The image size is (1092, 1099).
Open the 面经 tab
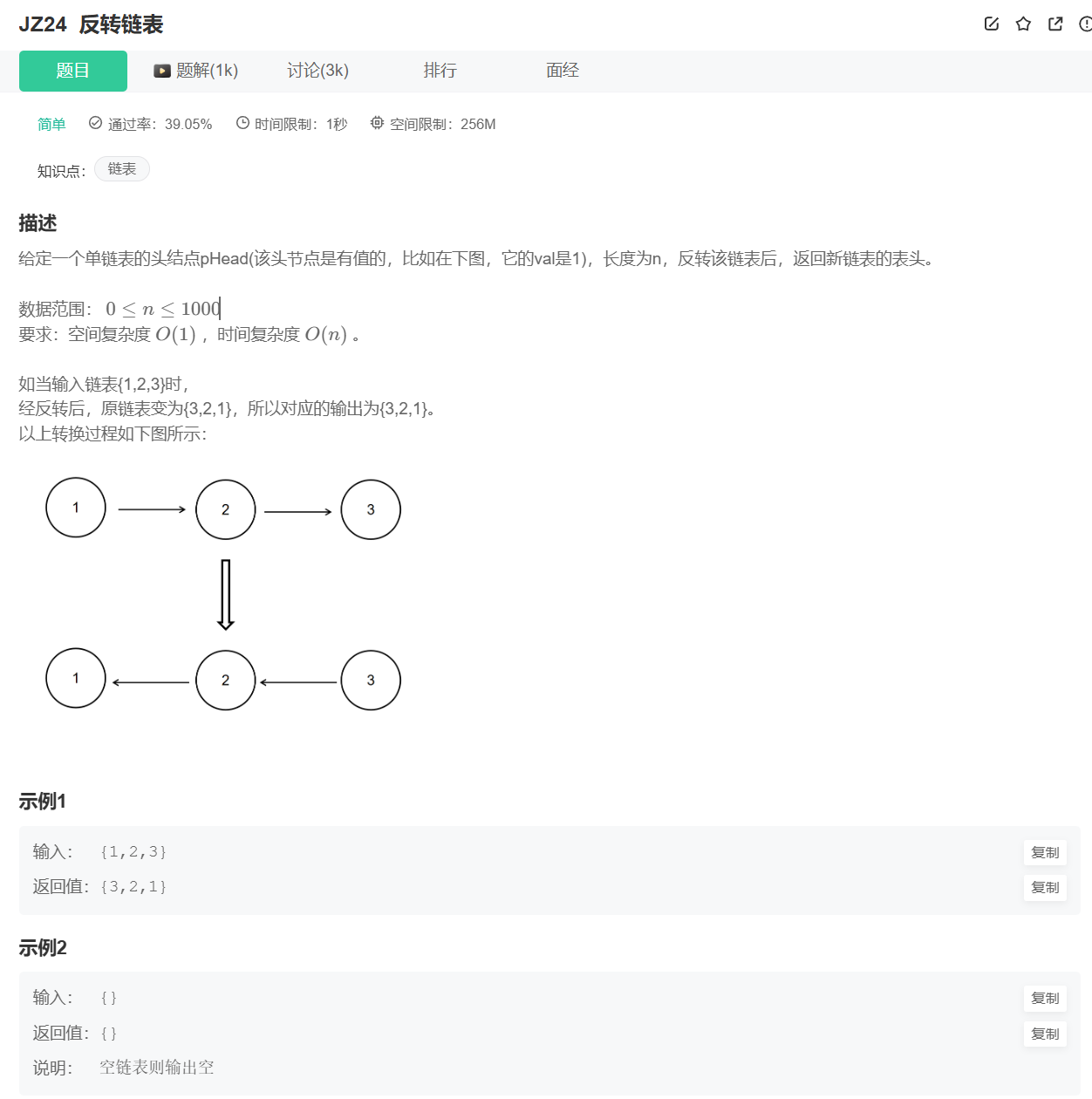point(563,71)
